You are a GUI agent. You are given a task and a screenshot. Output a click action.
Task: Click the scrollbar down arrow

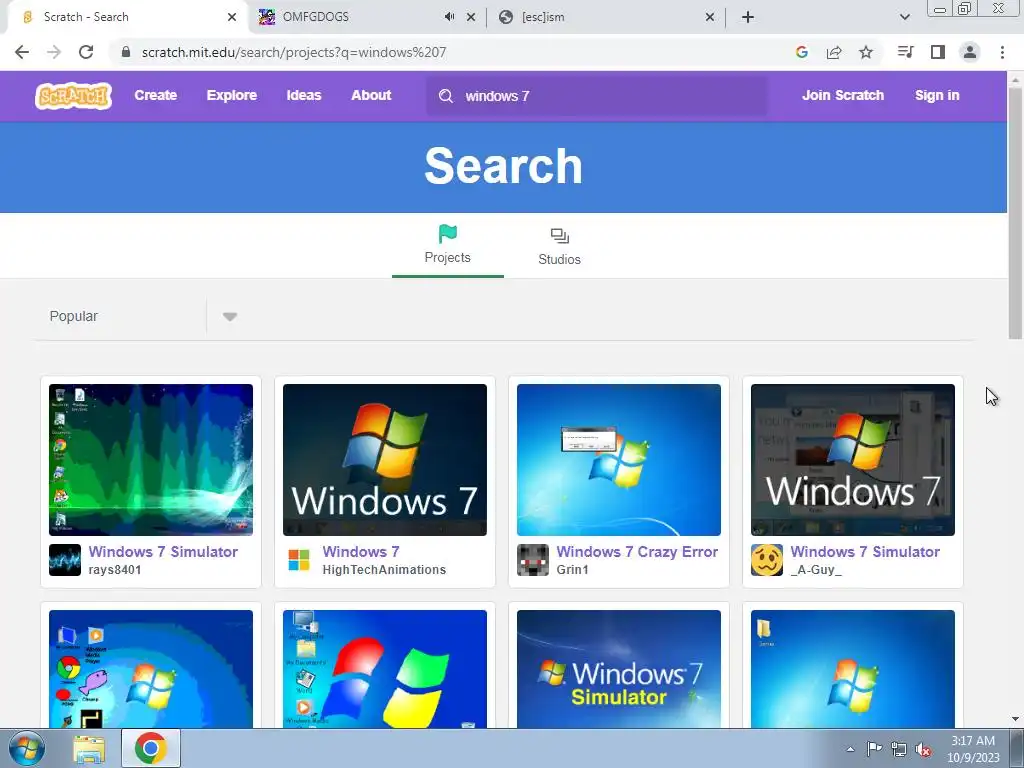1015,719
